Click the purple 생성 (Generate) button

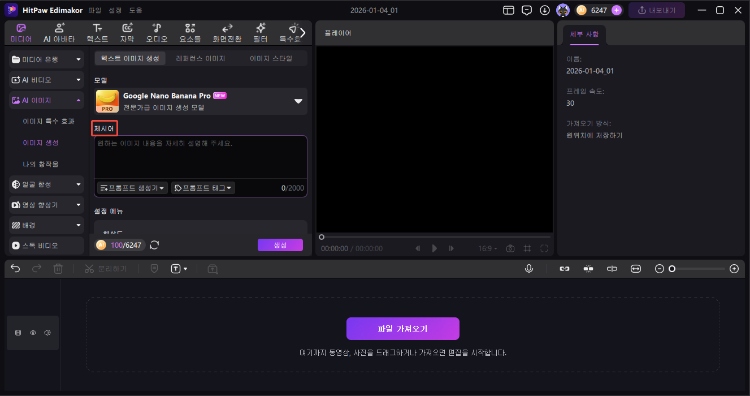point(280,245)
